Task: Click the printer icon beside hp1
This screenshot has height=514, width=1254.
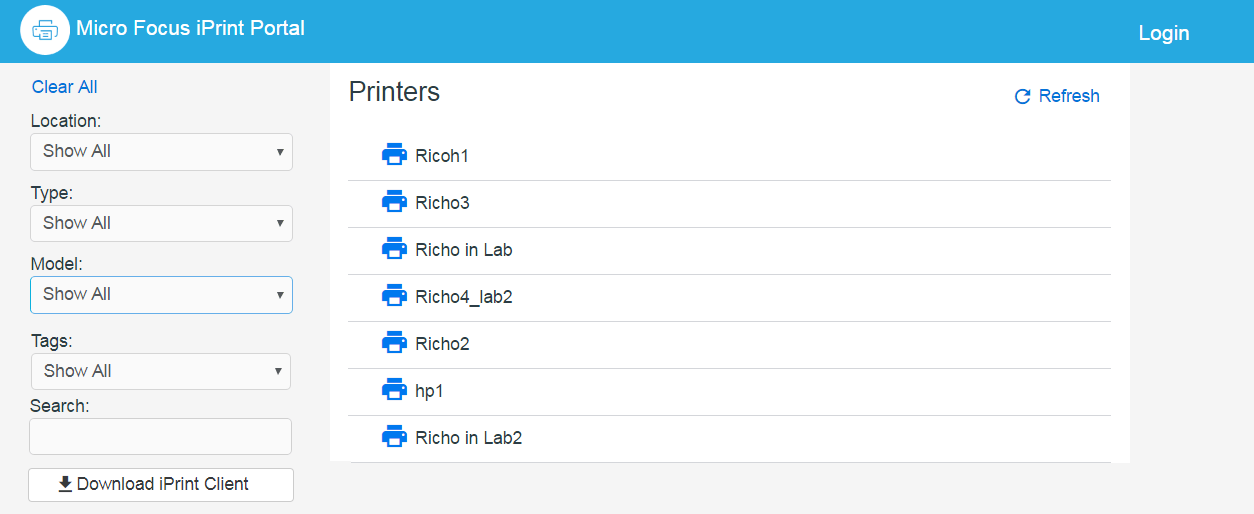Action: 395,390
